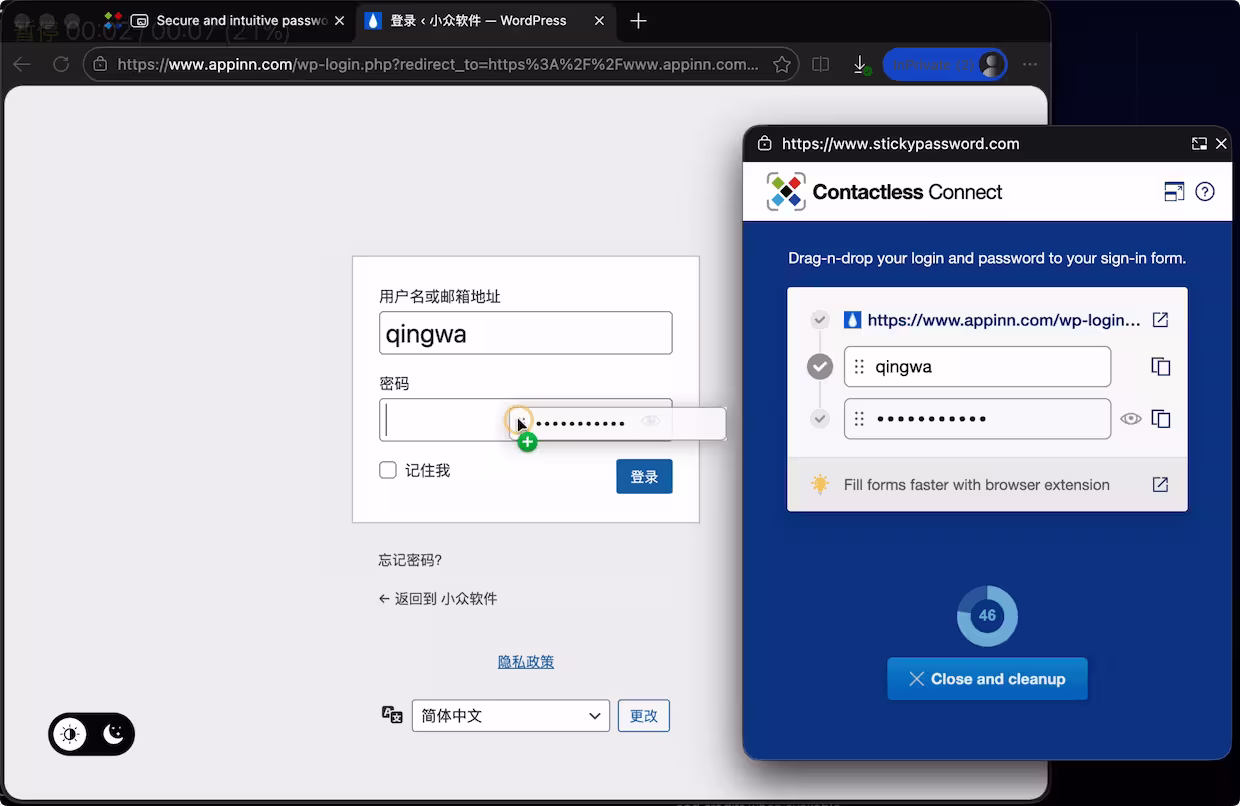Switch to dark mode with the moon toggle

coord(113,734)
